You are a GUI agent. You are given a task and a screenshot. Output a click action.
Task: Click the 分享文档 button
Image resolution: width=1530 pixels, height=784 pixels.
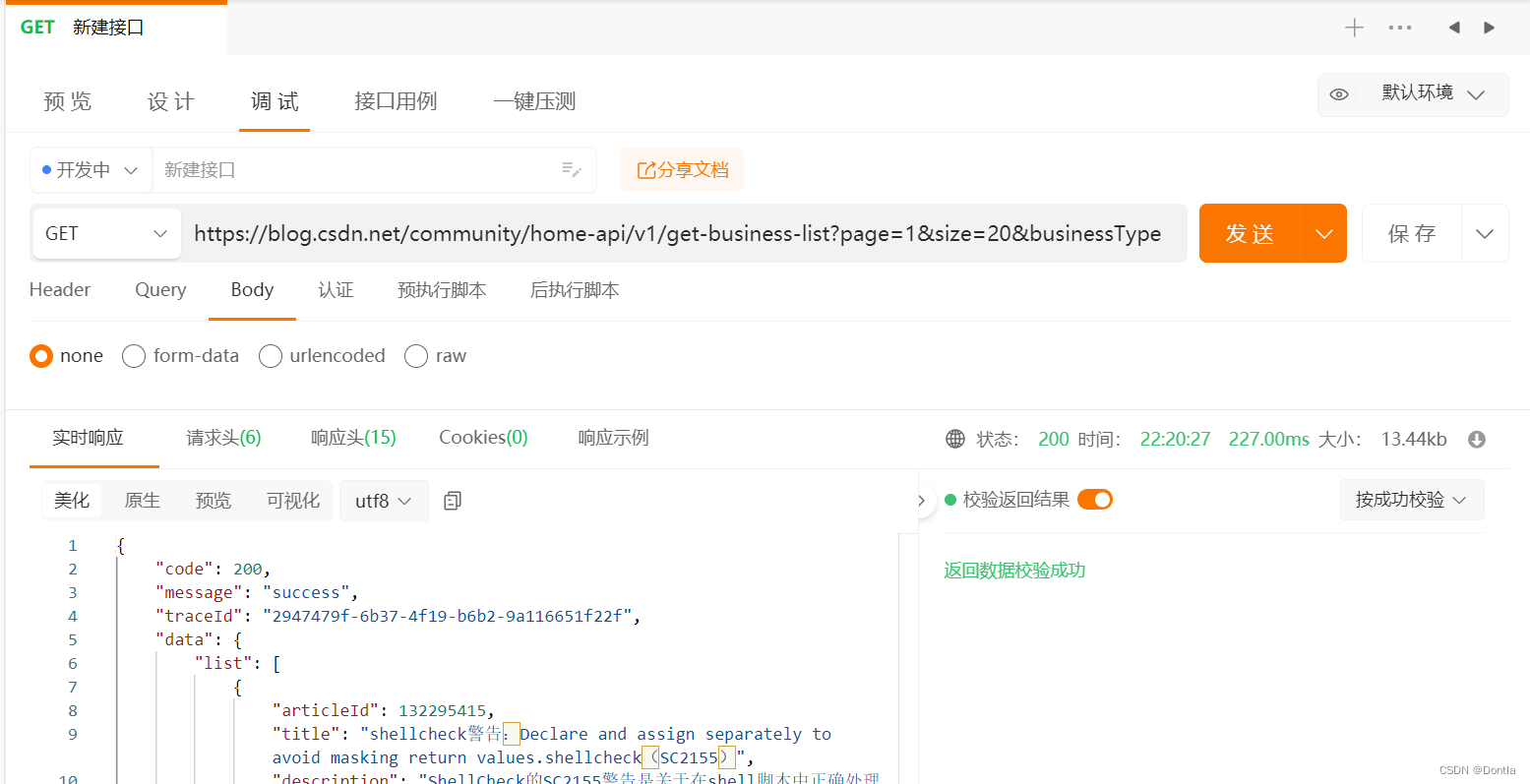click(682, 170)
